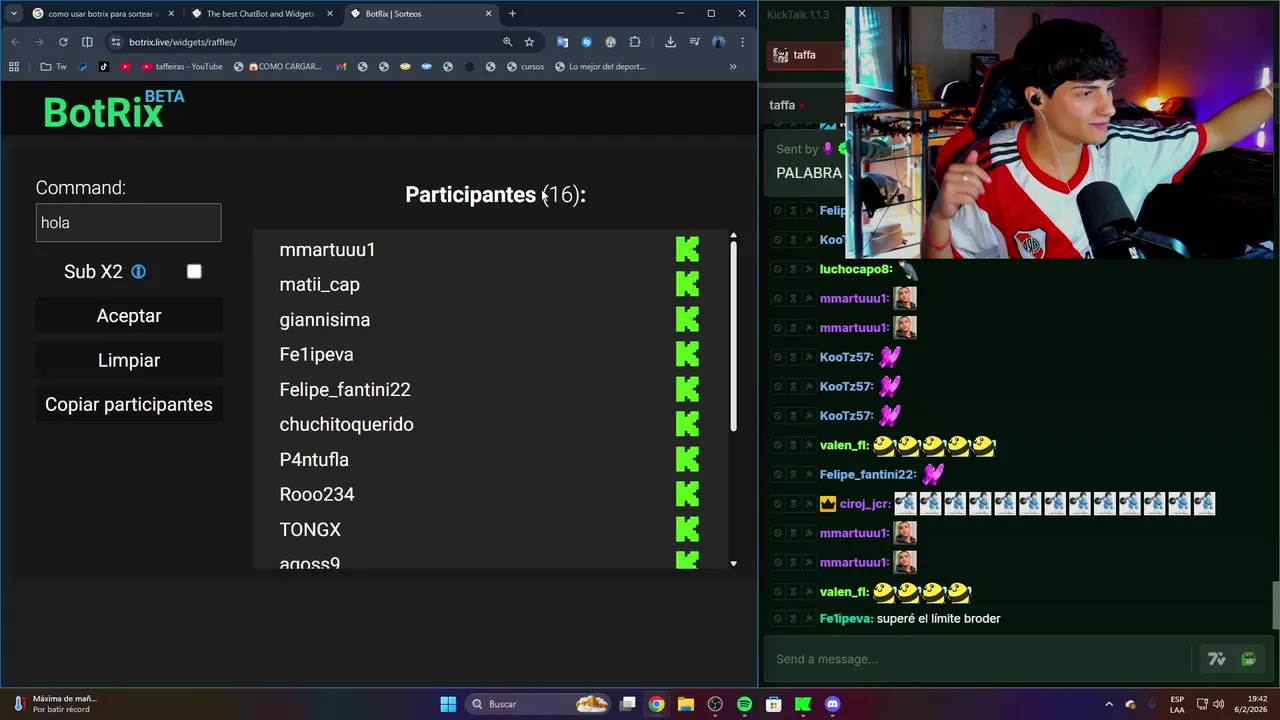Open the Chrome three-dot menu
The height and width of the screenshot is (720, 1280).
coord(742,42)
